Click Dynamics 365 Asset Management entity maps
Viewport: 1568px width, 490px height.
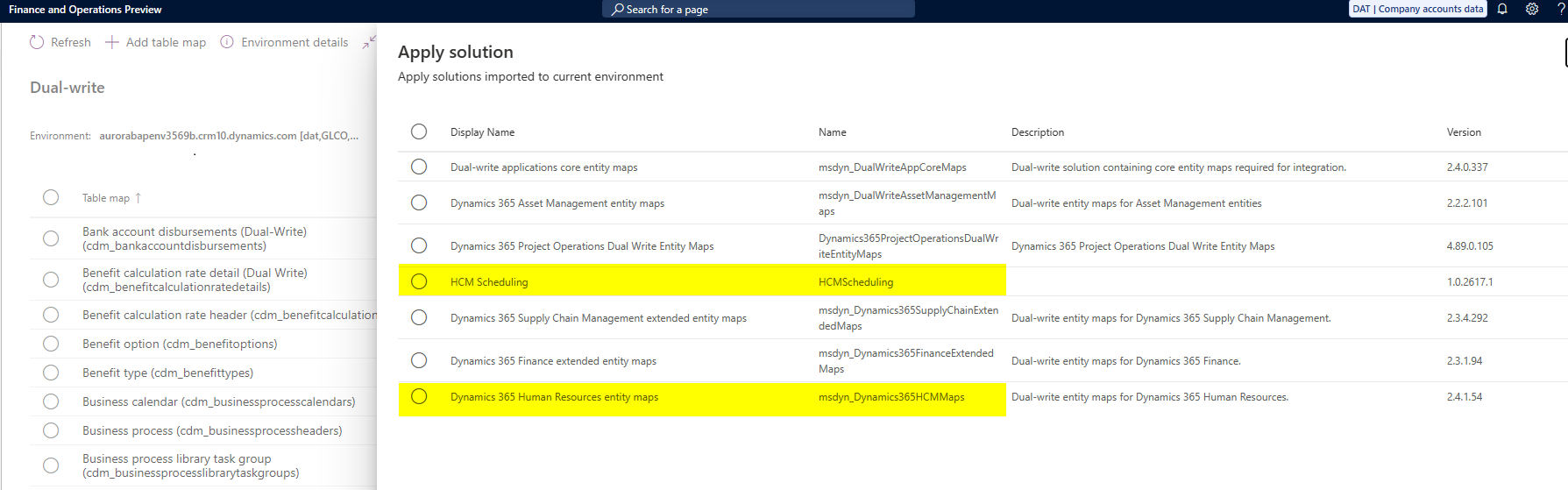point(557,203)
